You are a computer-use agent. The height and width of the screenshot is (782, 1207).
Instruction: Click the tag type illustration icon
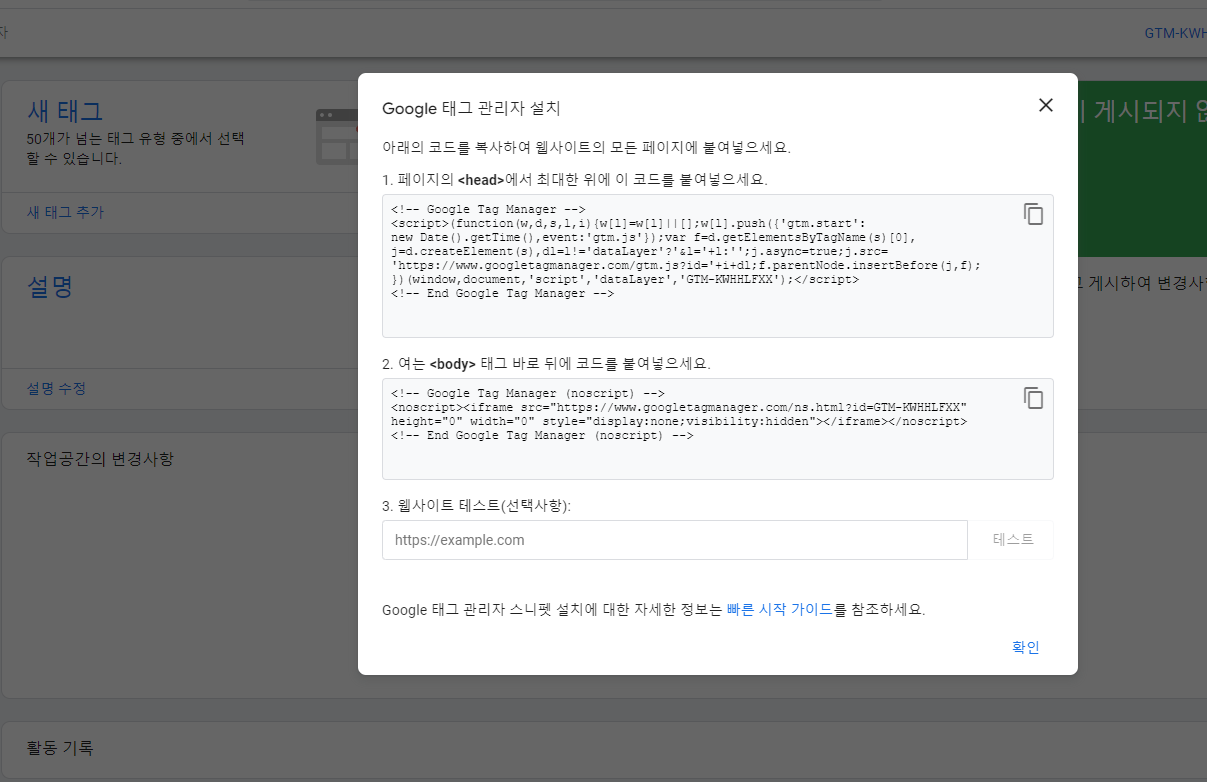(337, 136)
